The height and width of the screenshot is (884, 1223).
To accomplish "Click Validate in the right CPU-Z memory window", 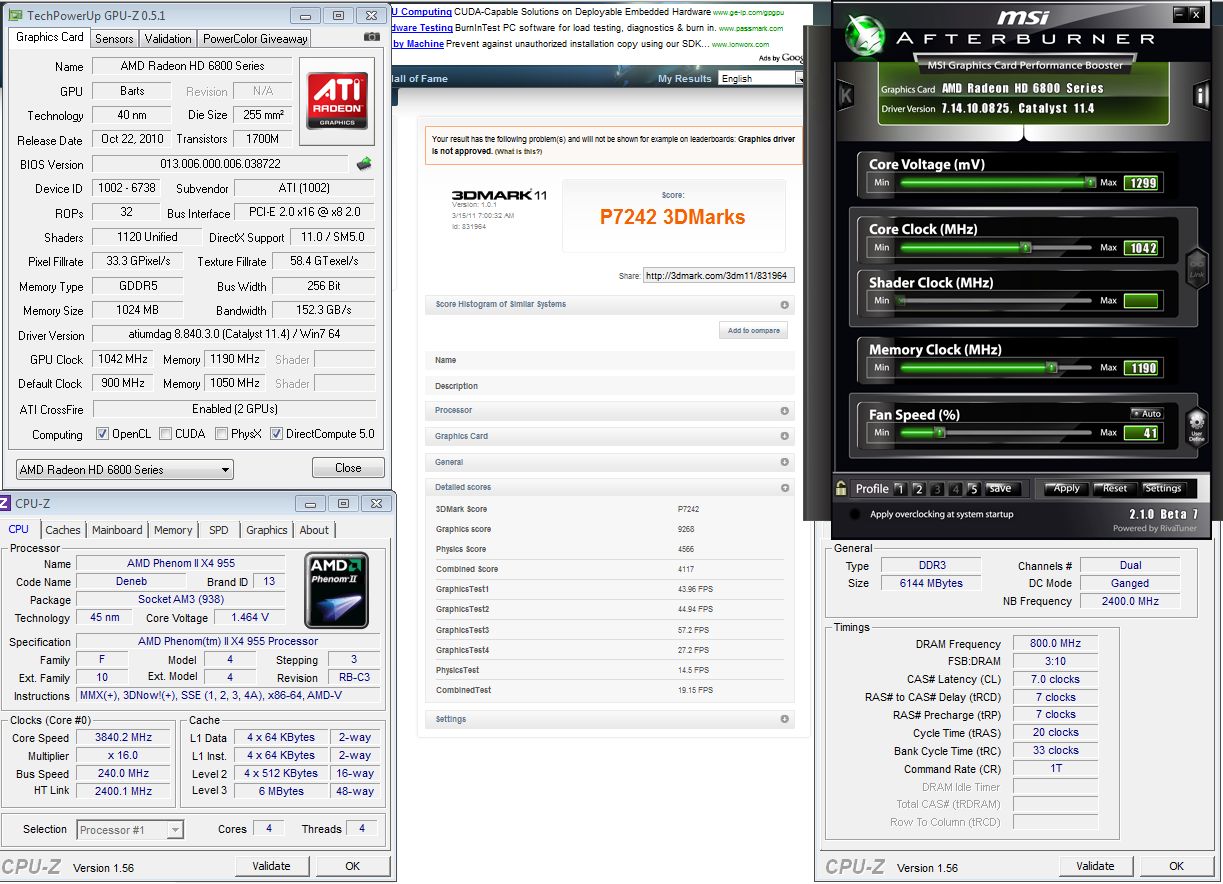I will coord(1096,866).
